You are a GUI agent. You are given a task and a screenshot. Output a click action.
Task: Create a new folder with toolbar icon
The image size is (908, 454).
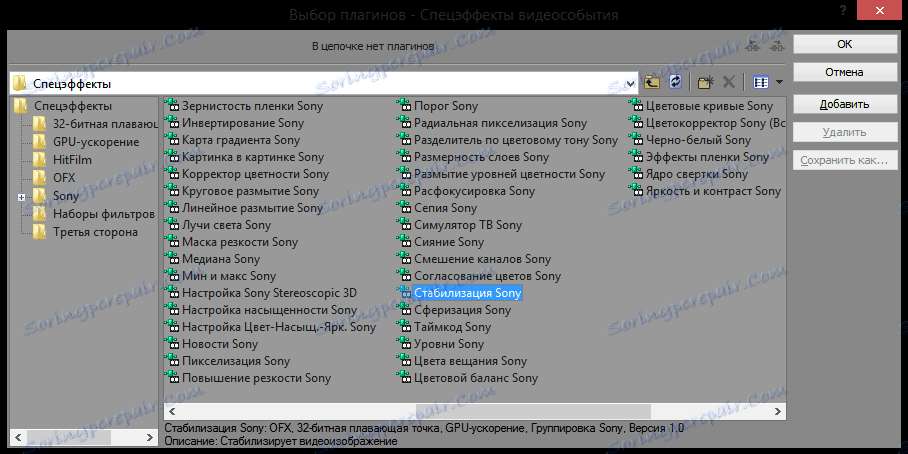(705, 82)
